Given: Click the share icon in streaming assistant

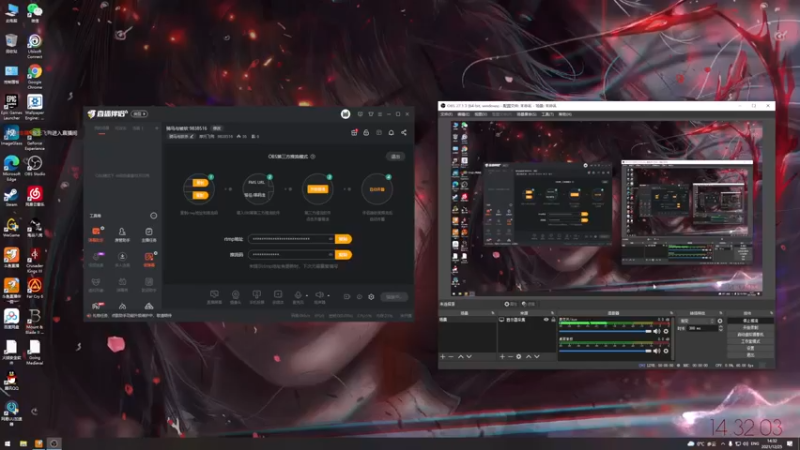Looking at the screenshot, I should (x=404, y=133).
